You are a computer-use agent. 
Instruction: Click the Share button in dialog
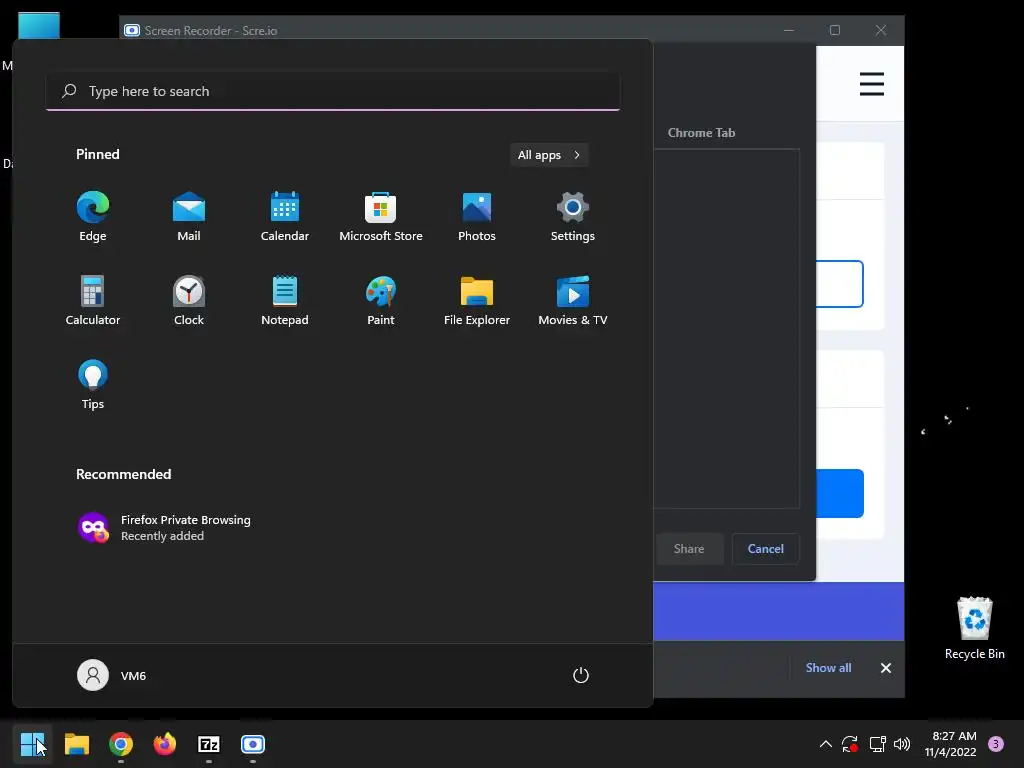point(689,549)
